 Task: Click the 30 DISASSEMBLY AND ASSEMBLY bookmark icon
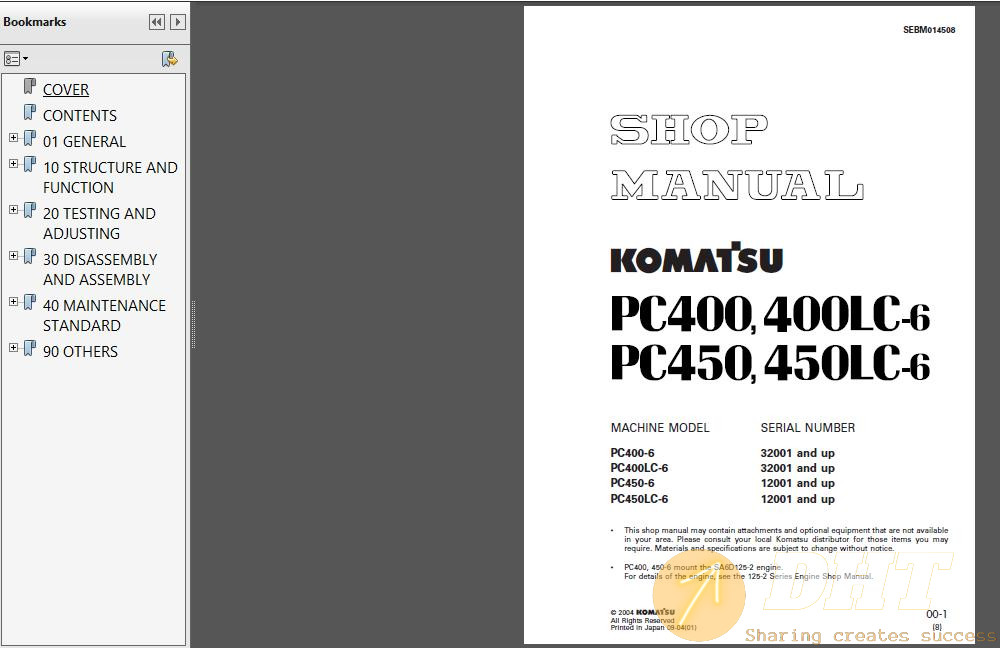pyautogui.click(x=30, y=256)
